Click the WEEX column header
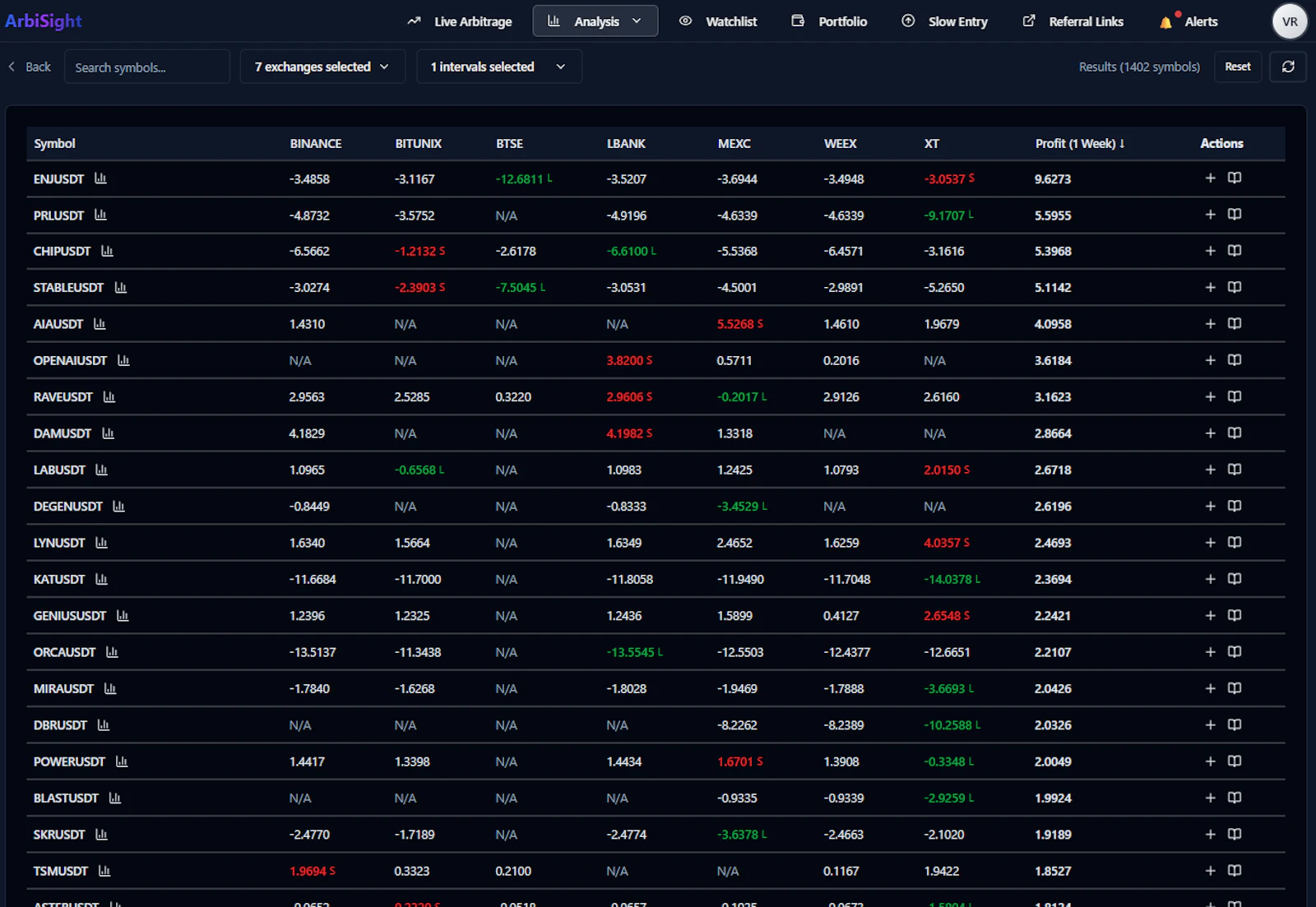 point(841,143)
